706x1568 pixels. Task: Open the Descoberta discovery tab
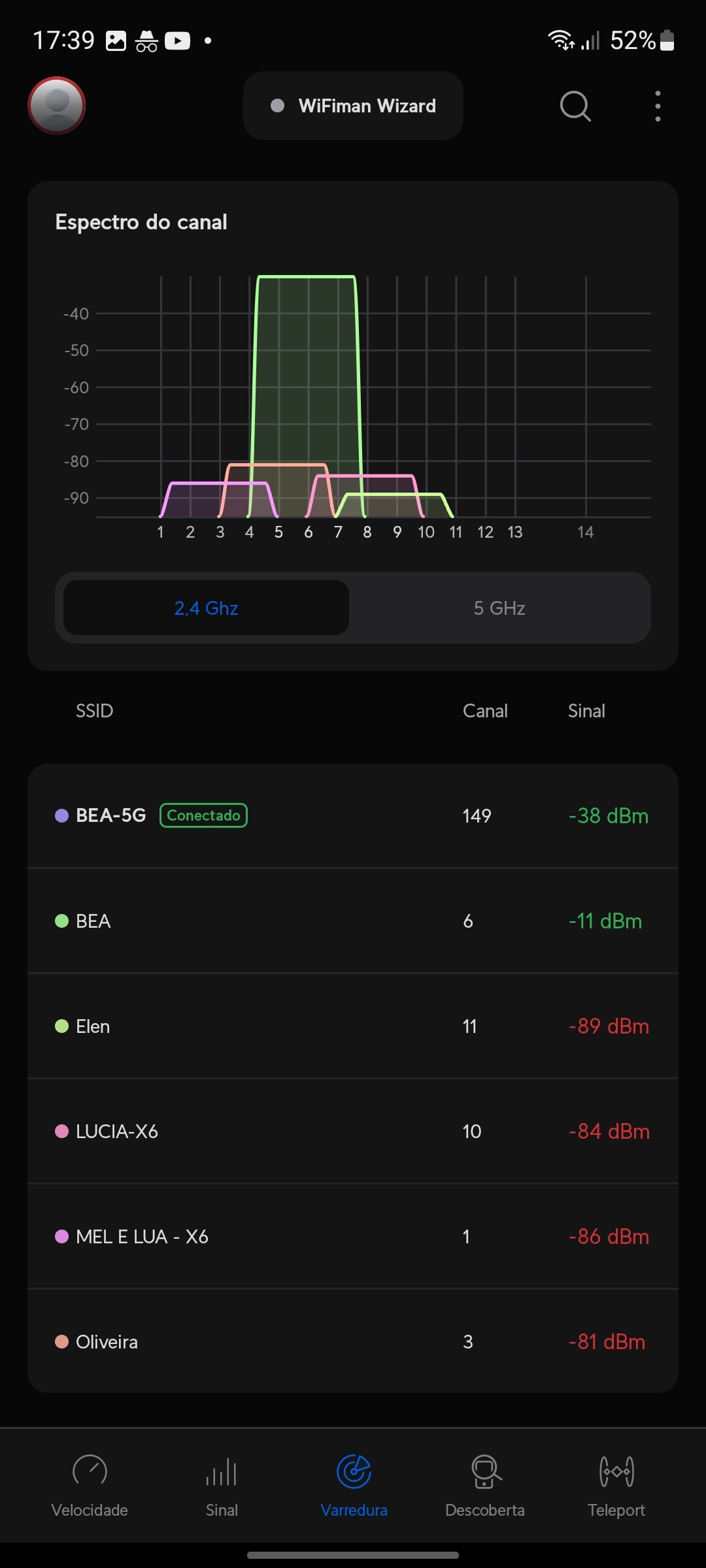[485, 1484]
